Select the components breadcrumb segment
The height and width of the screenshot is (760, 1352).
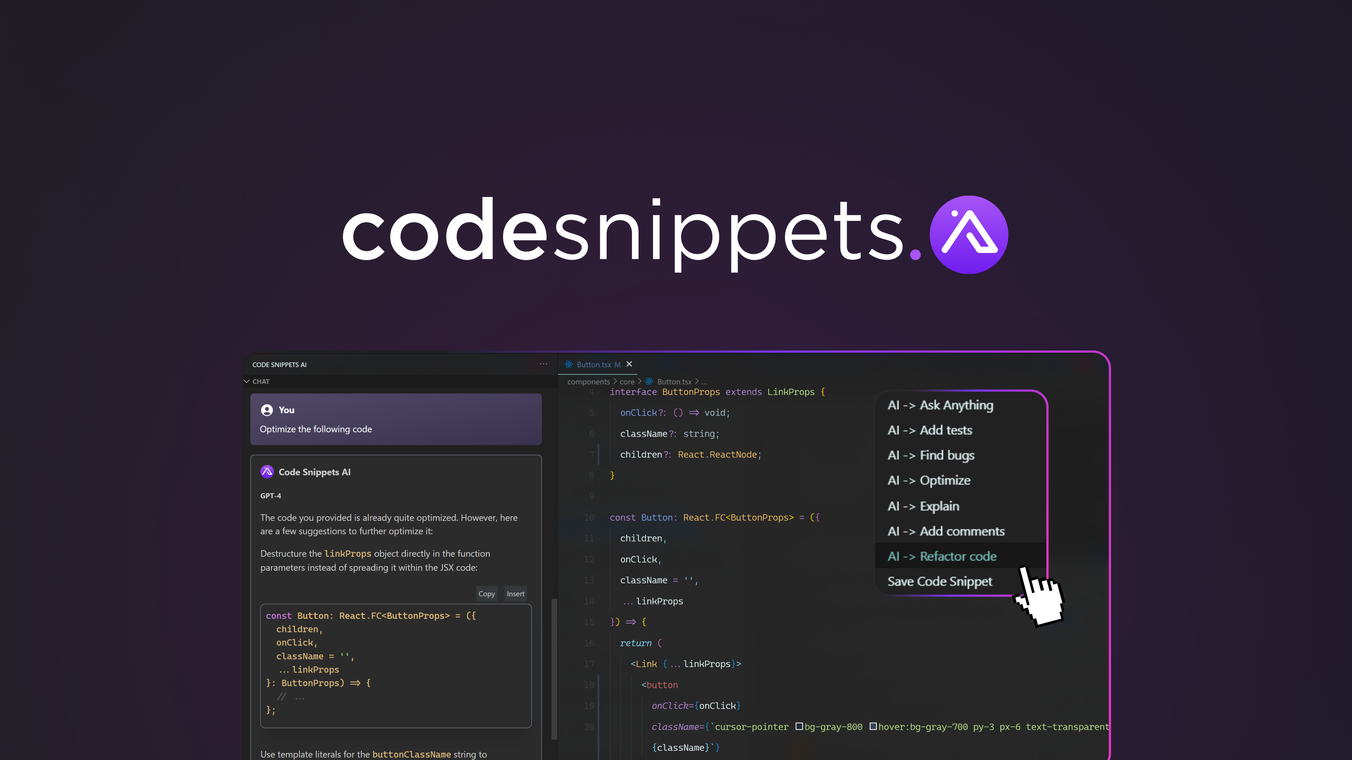pos(588,382)
